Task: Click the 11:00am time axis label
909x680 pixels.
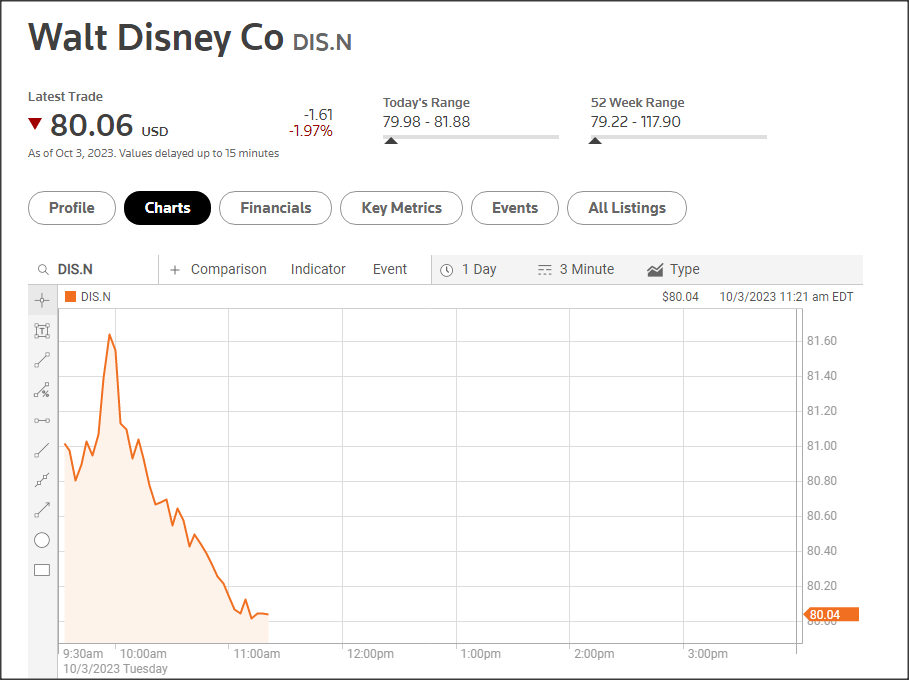Action: pyautogui.click(x=257, y=654)
